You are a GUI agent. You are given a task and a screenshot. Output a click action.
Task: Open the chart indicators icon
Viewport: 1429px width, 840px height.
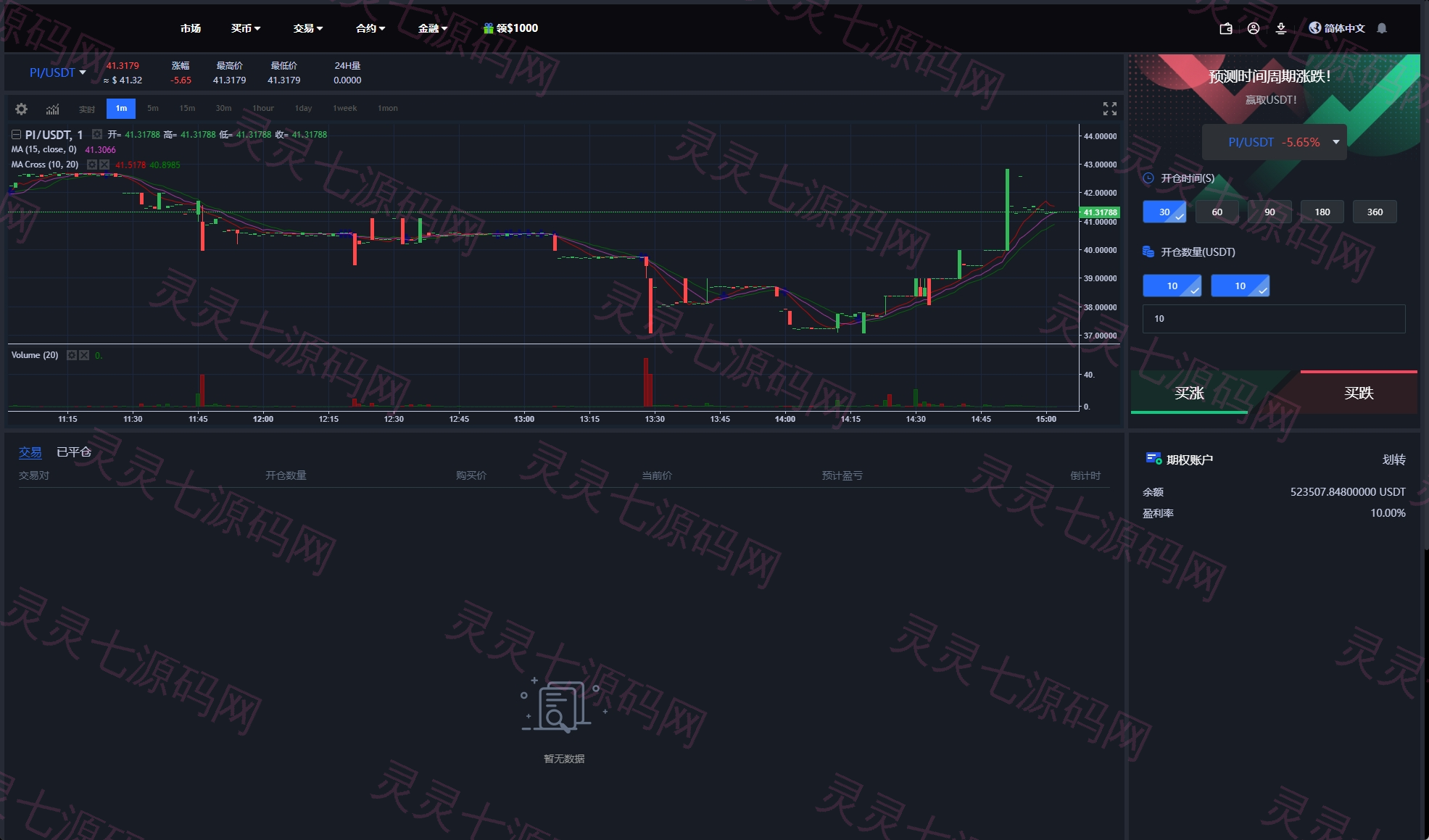pyautogui.click(x=53, y=109)
